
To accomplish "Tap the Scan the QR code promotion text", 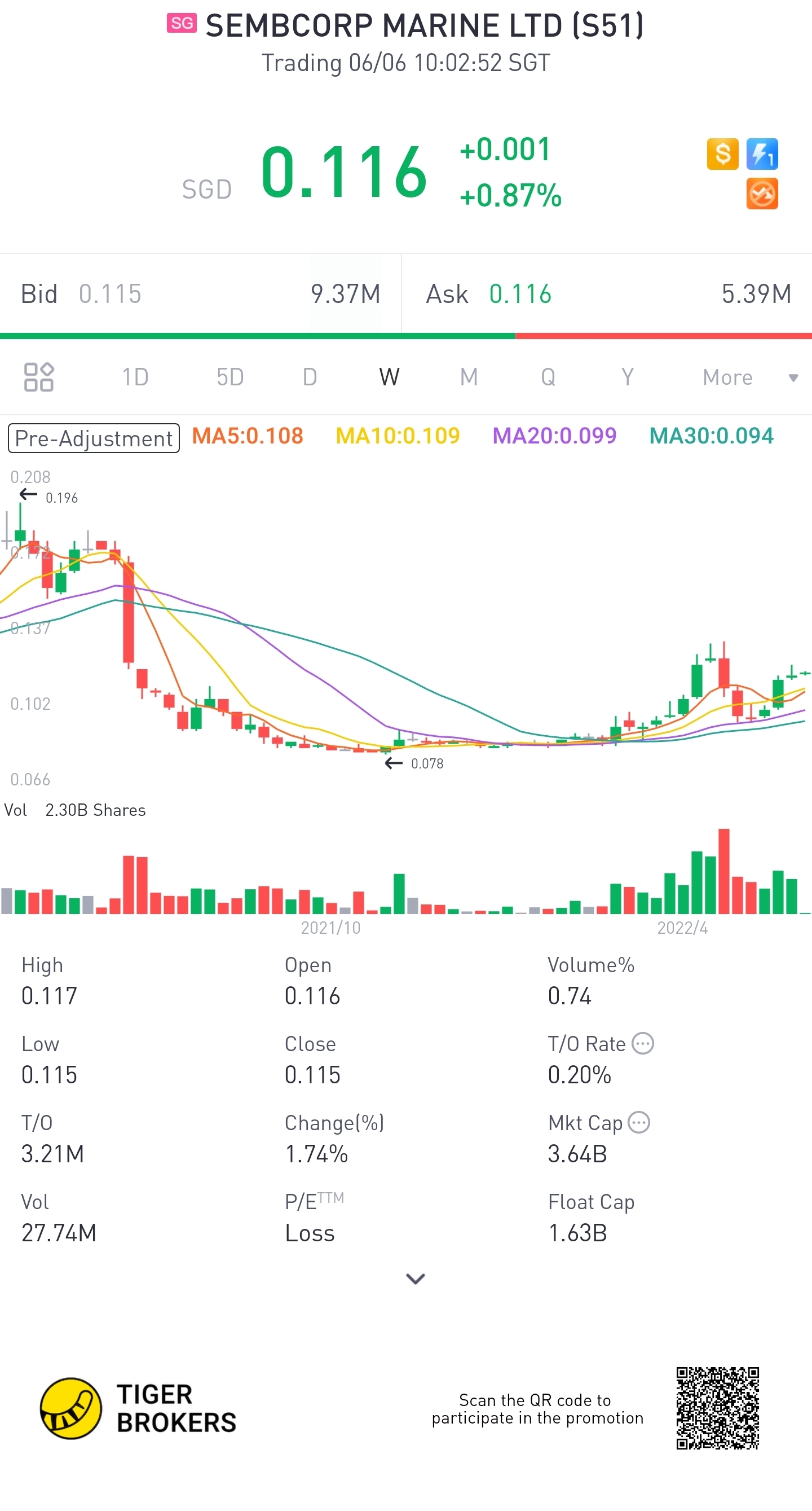I will tap(537, 1409).
